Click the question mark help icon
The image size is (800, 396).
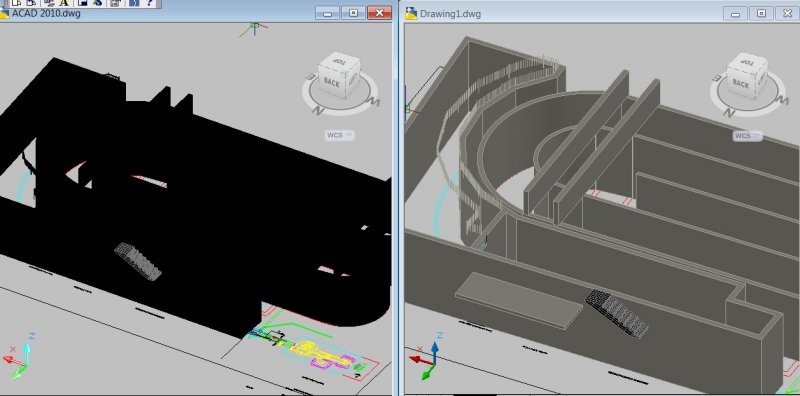coord(149,3)
